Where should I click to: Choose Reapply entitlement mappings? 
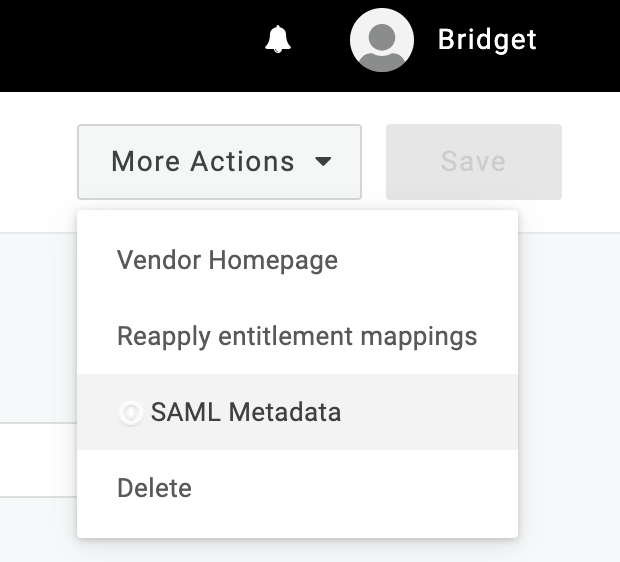point(297,336)
